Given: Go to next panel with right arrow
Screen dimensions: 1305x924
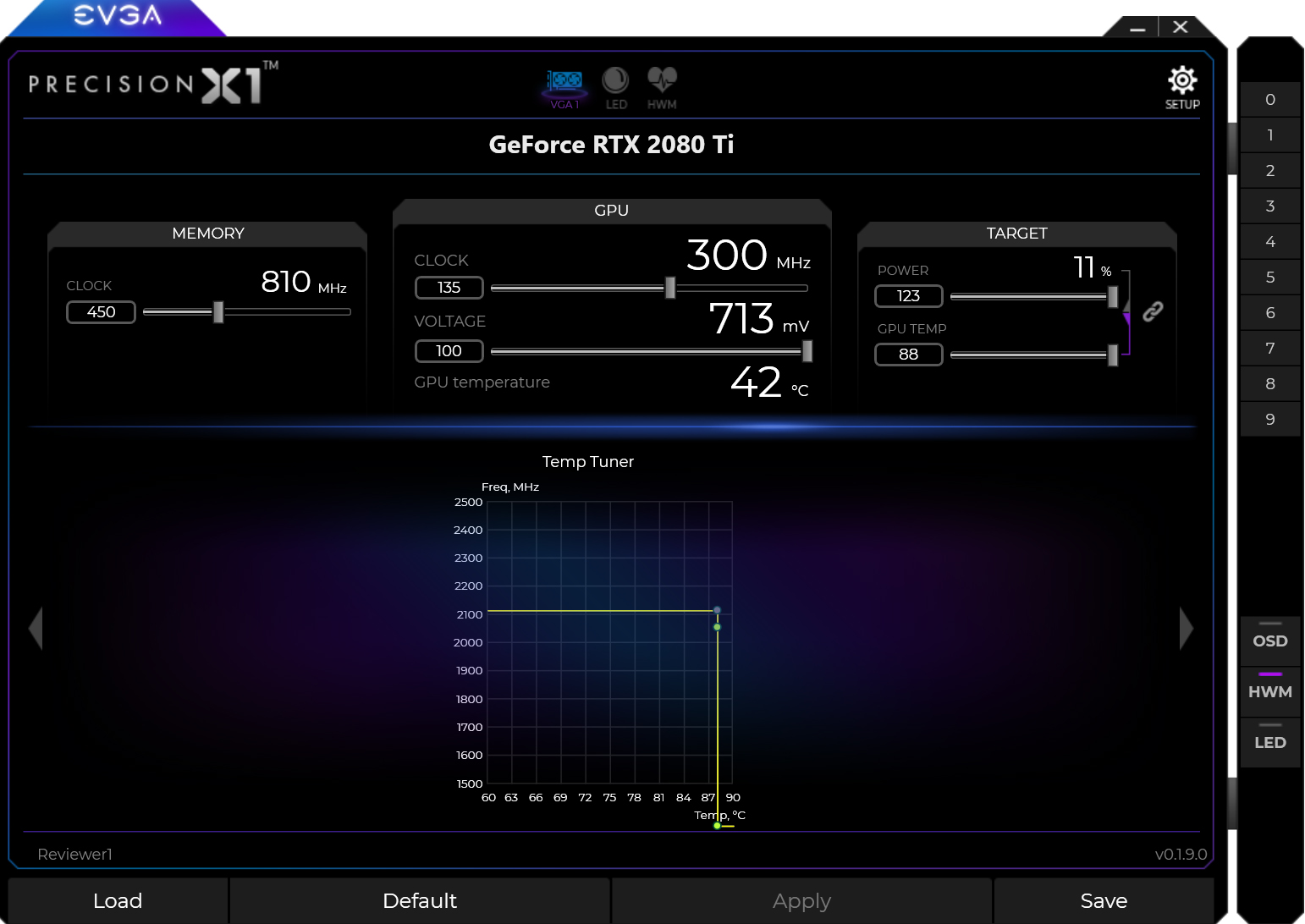Looking at the screenshot, I should [x=1187, y=628].
